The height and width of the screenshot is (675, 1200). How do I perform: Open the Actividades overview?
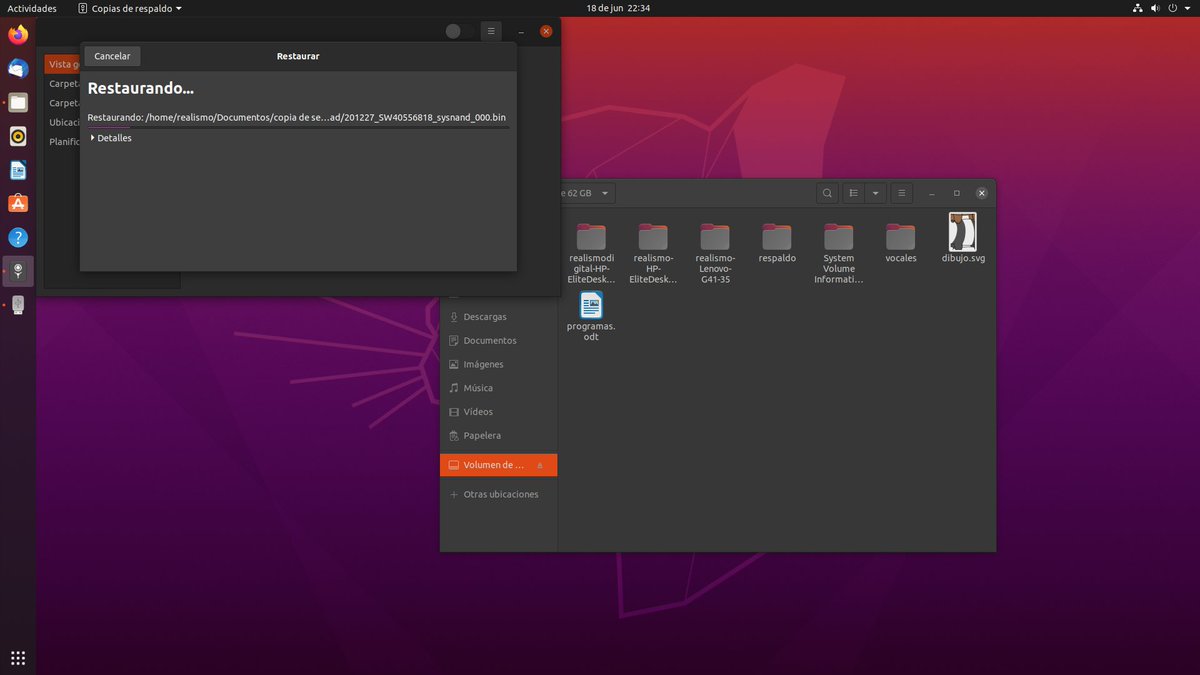(32, 8)
